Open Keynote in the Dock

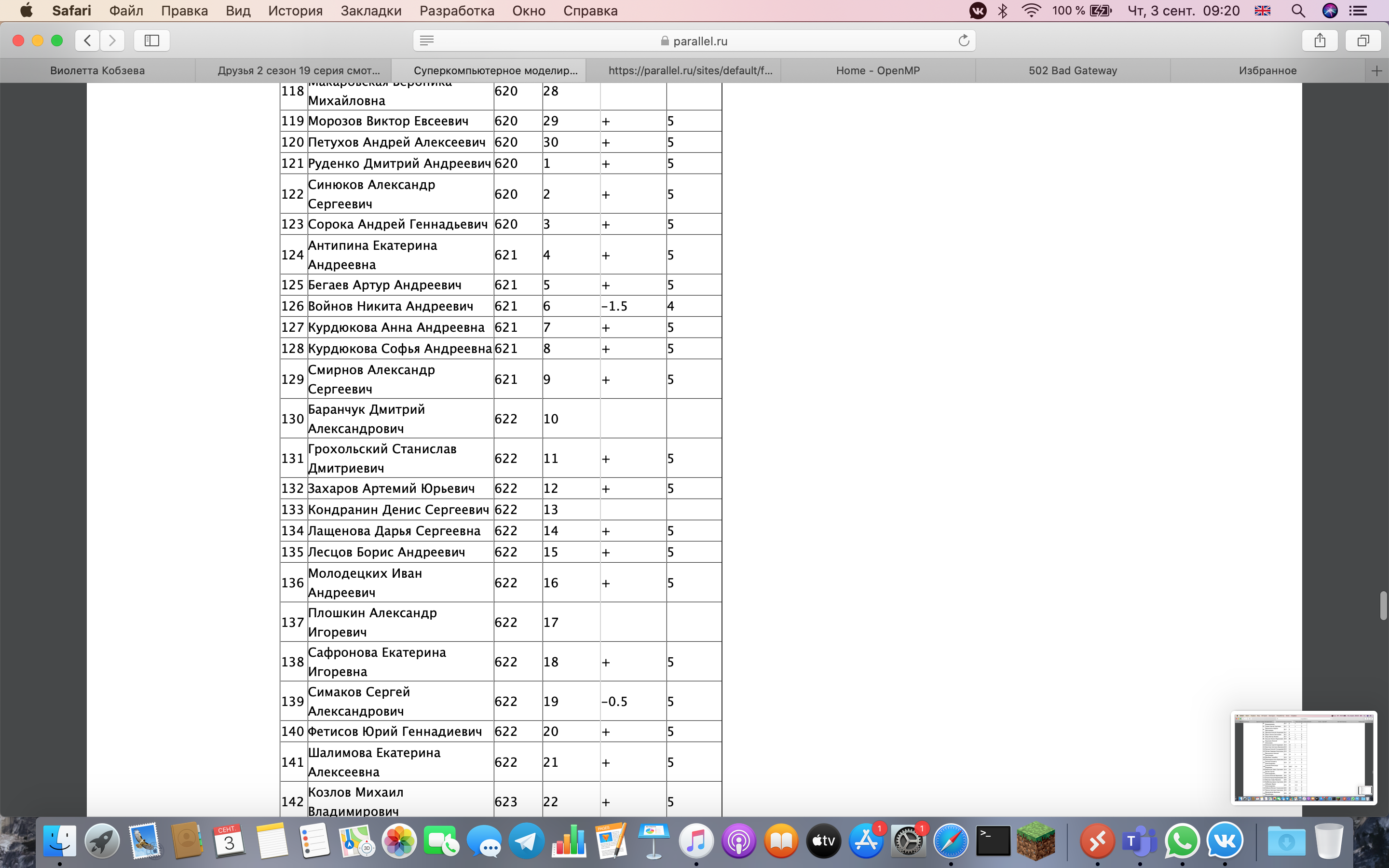[x=654, y=841]
